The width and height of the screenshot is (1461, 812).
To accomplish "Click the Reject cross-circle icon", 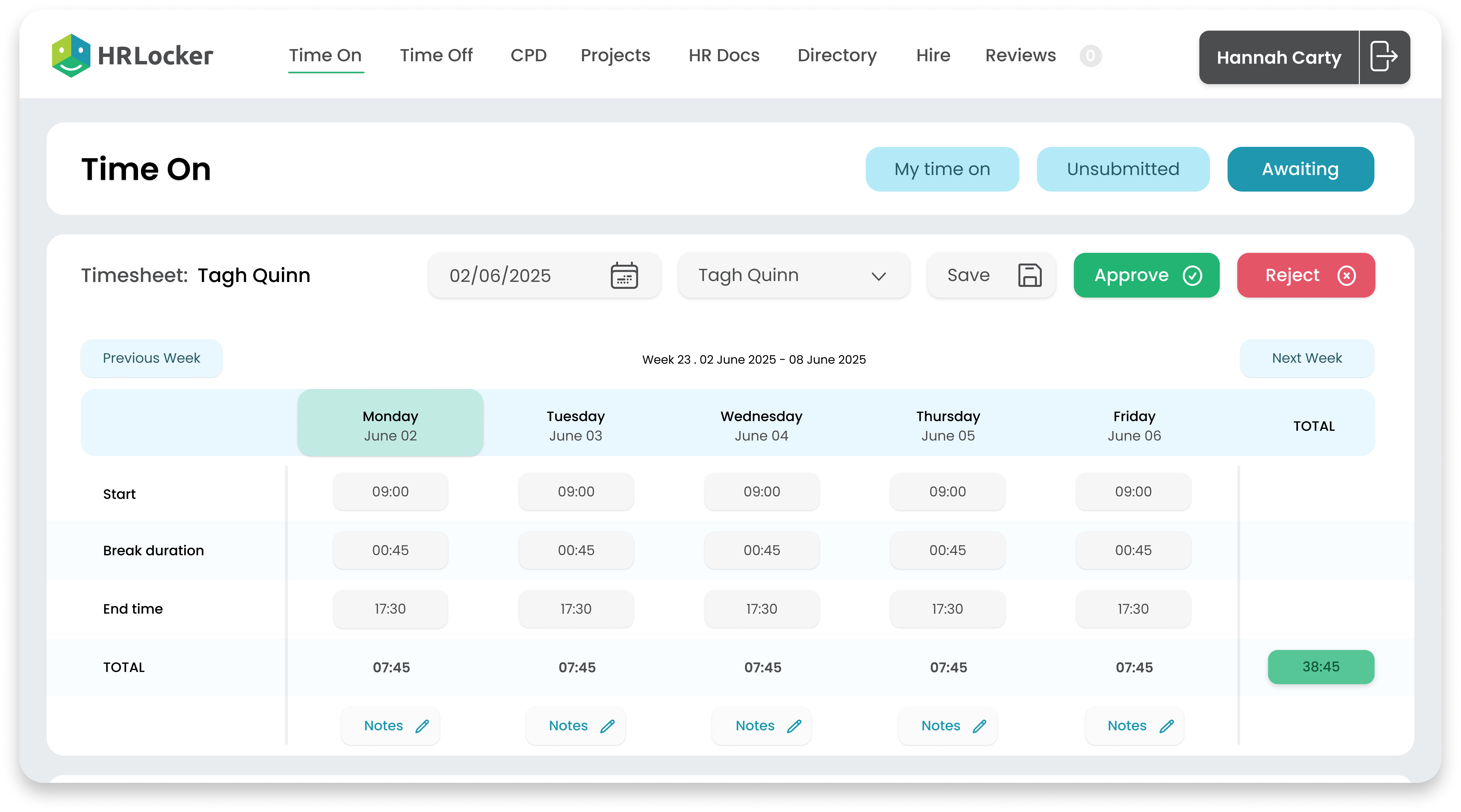I will (x=1346, y=276).
